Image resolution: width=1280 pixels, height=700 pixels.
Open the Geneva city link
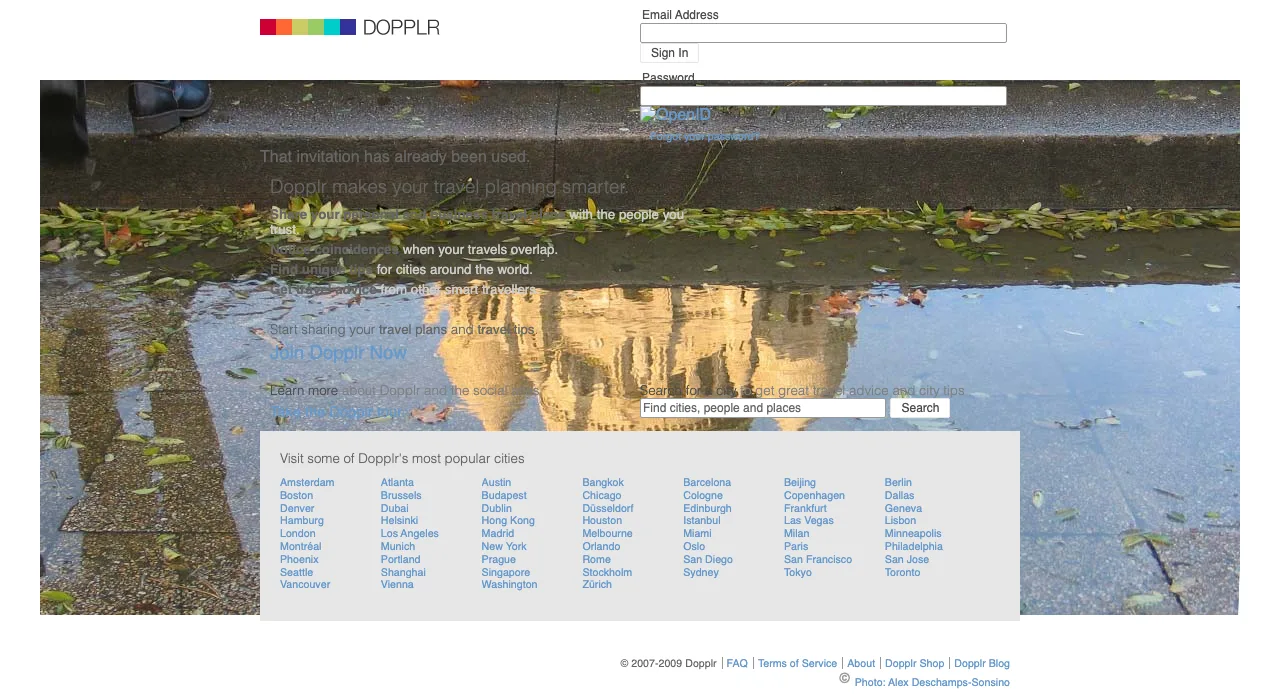(903, 509)
